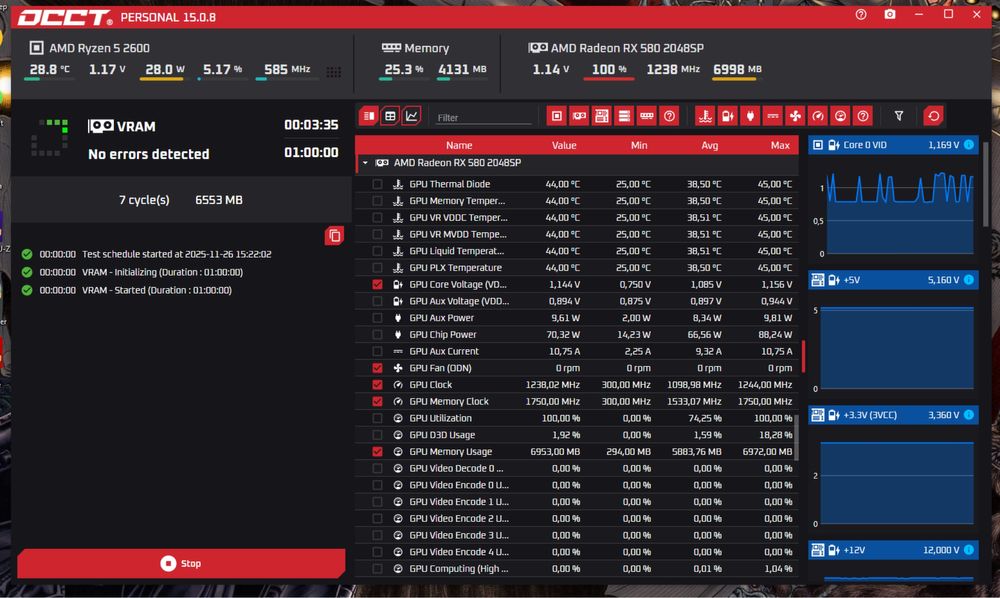Open the help icon in title bar
The height and width of the screenshot is (598, 1000).
[x=861, y=14]
